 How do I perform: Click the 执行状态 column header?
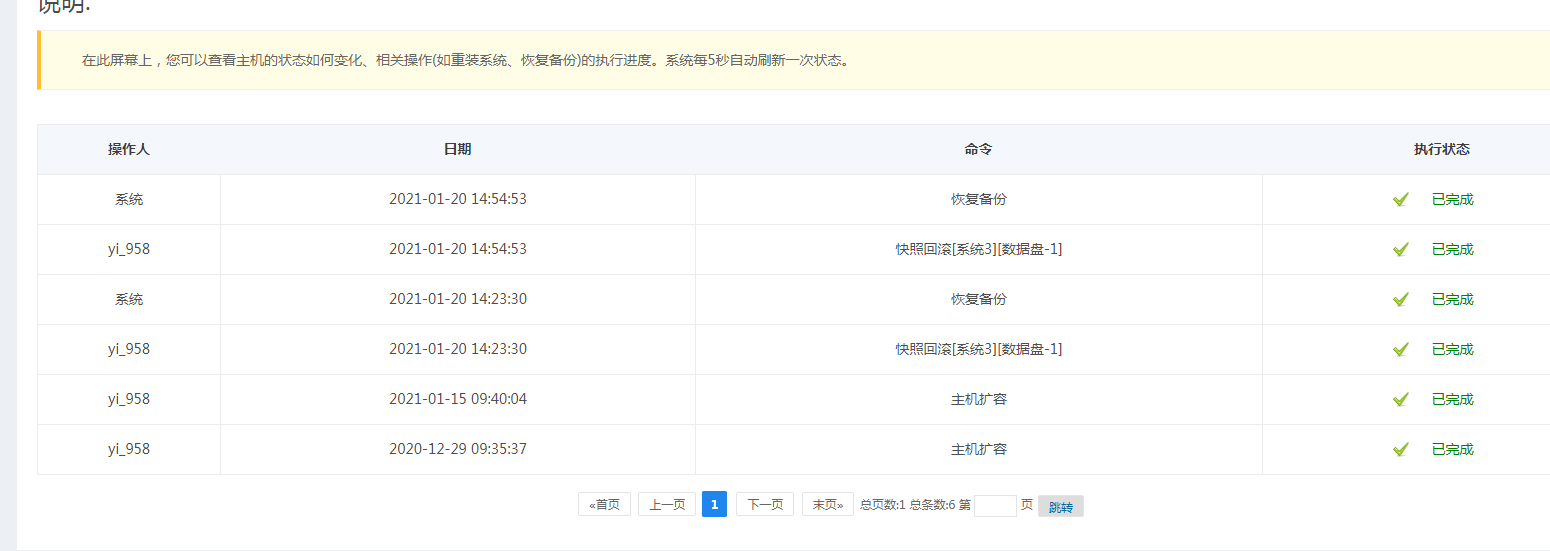[x=1441, y=149]
